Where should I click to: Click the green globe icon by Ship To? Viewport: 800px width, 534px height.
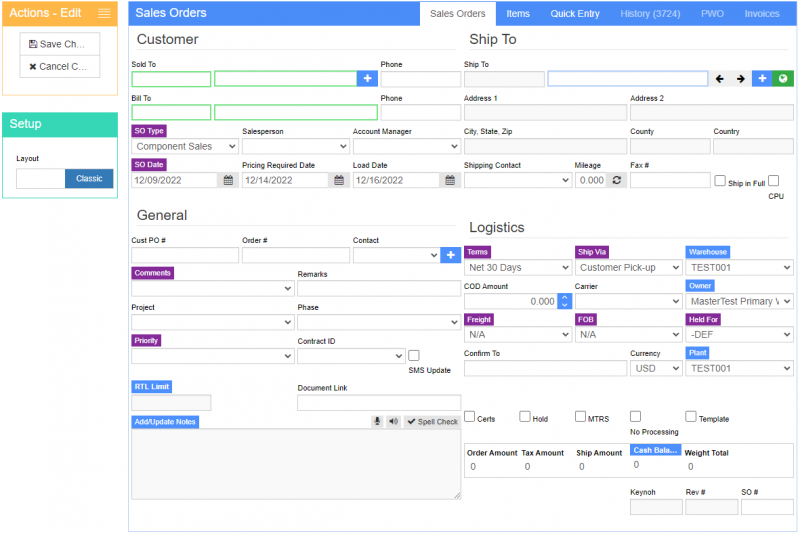pyautogui.click(x=783, y=79)
